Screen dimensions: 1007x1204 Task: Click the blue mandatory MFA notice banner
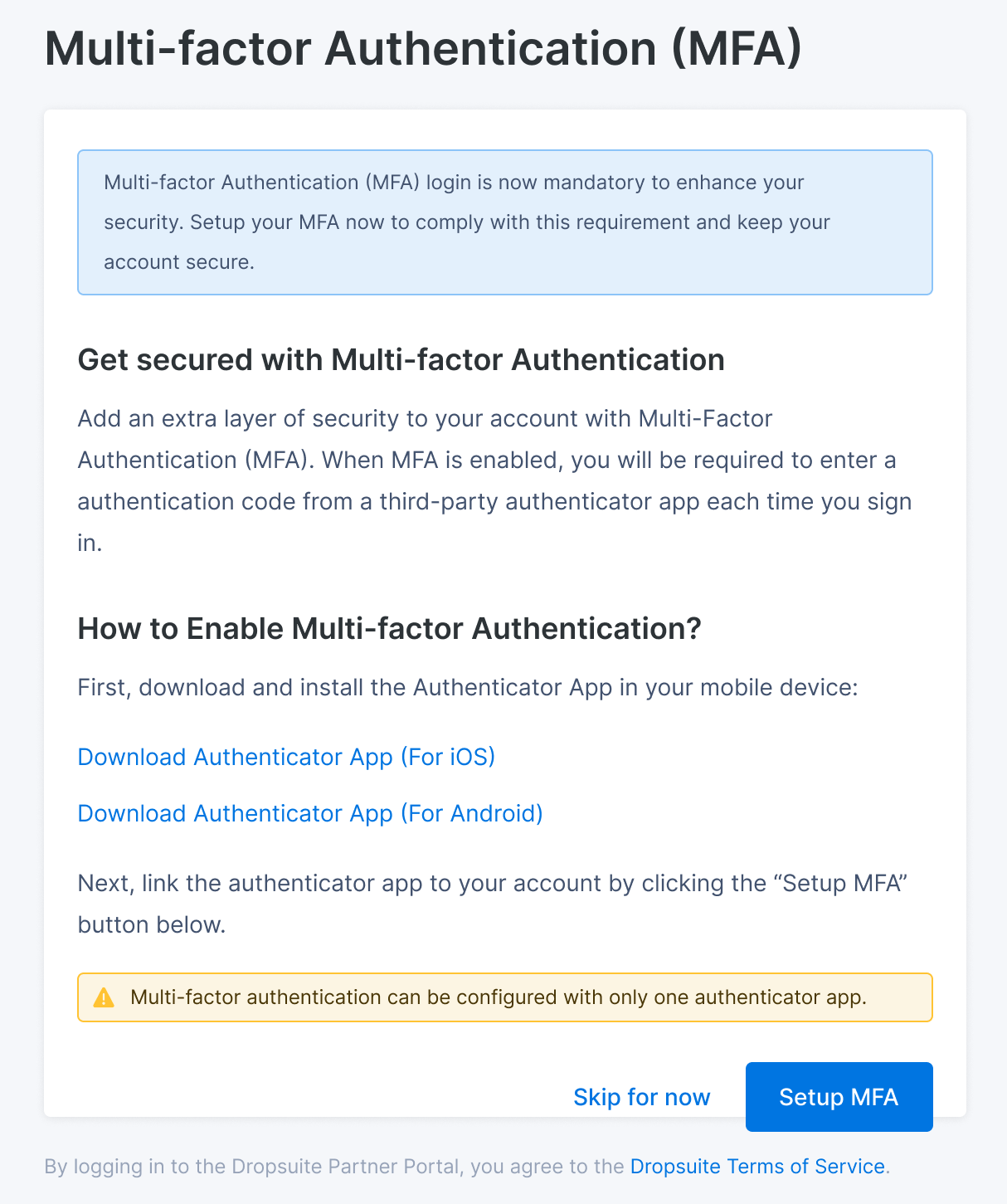pyautogui.click(x=504, y=222)
